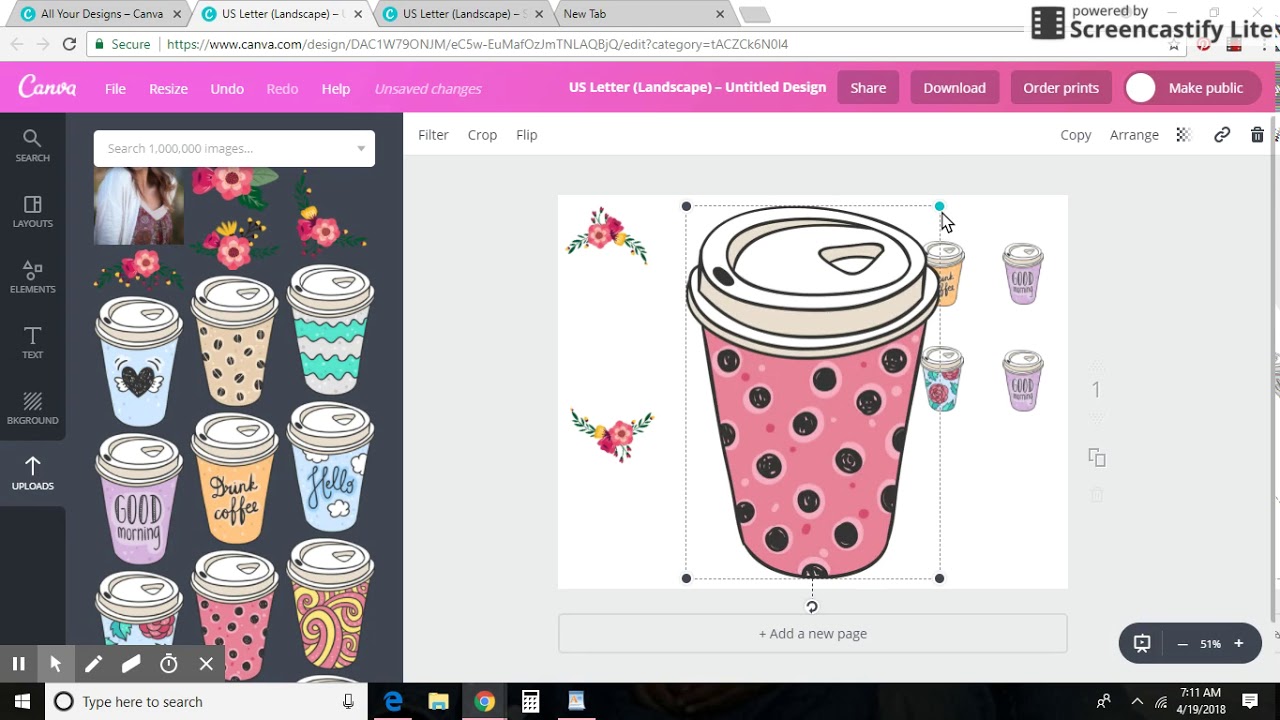Click the Copy option in toolbar

pyautogui.click(x=1076, y=135)
